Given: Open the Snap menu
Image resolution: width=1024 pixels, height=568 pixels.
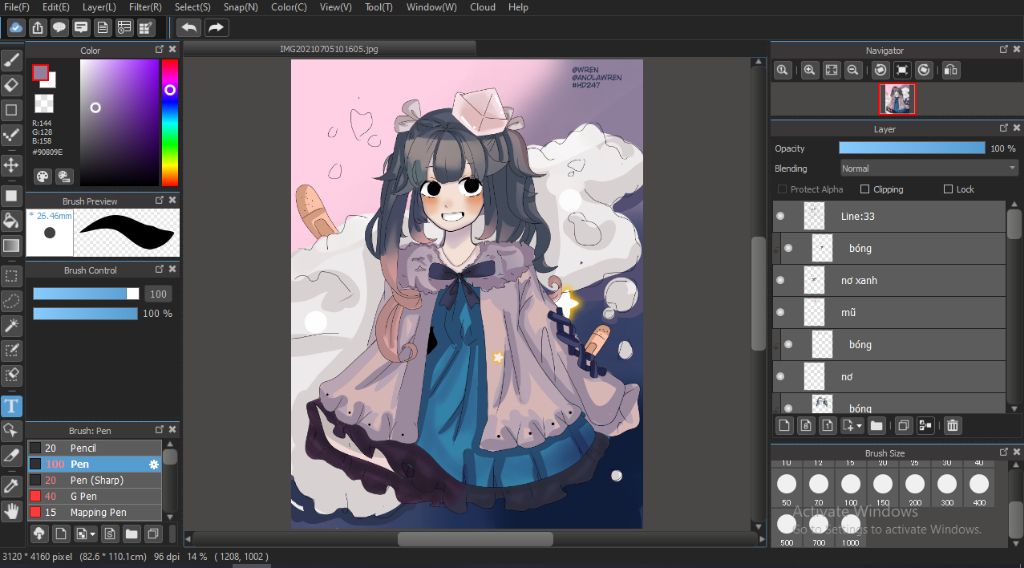Looking at the screenshot, I should pyautogui.click(x=240, y=7).
